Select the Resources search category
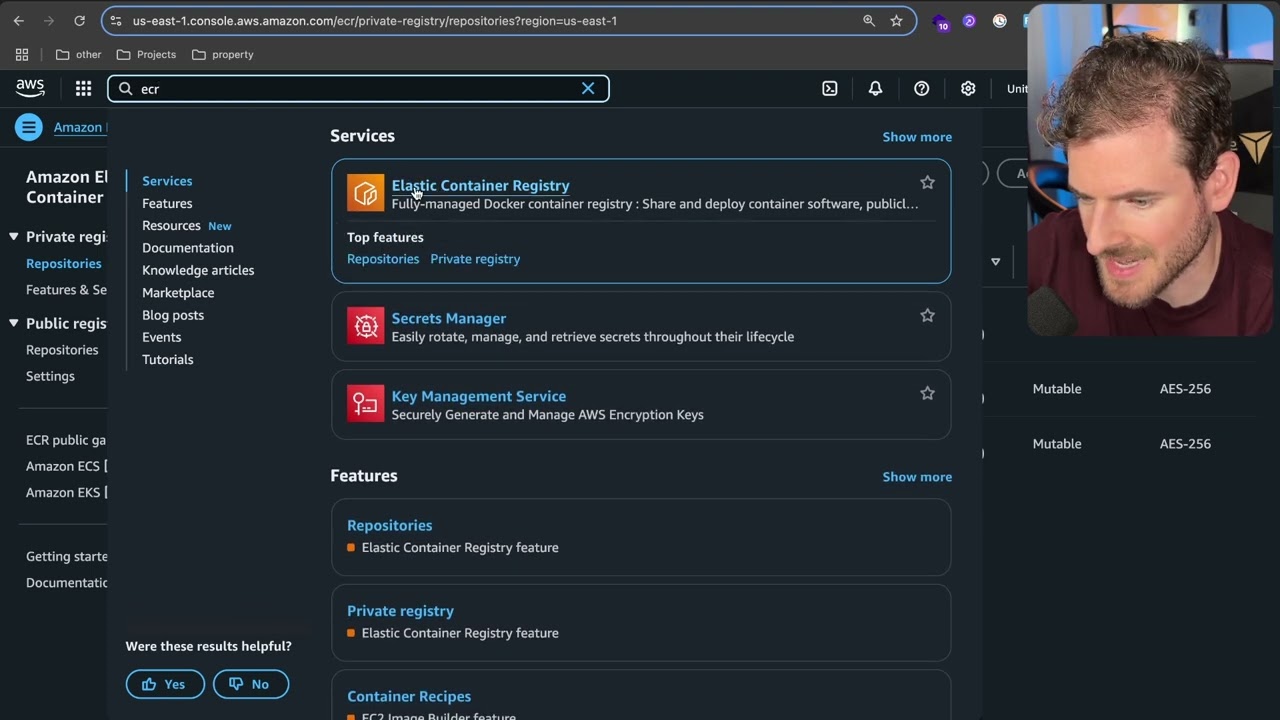Image resolution: width=1280 pixels, height=720 pixels. (171, 225)
